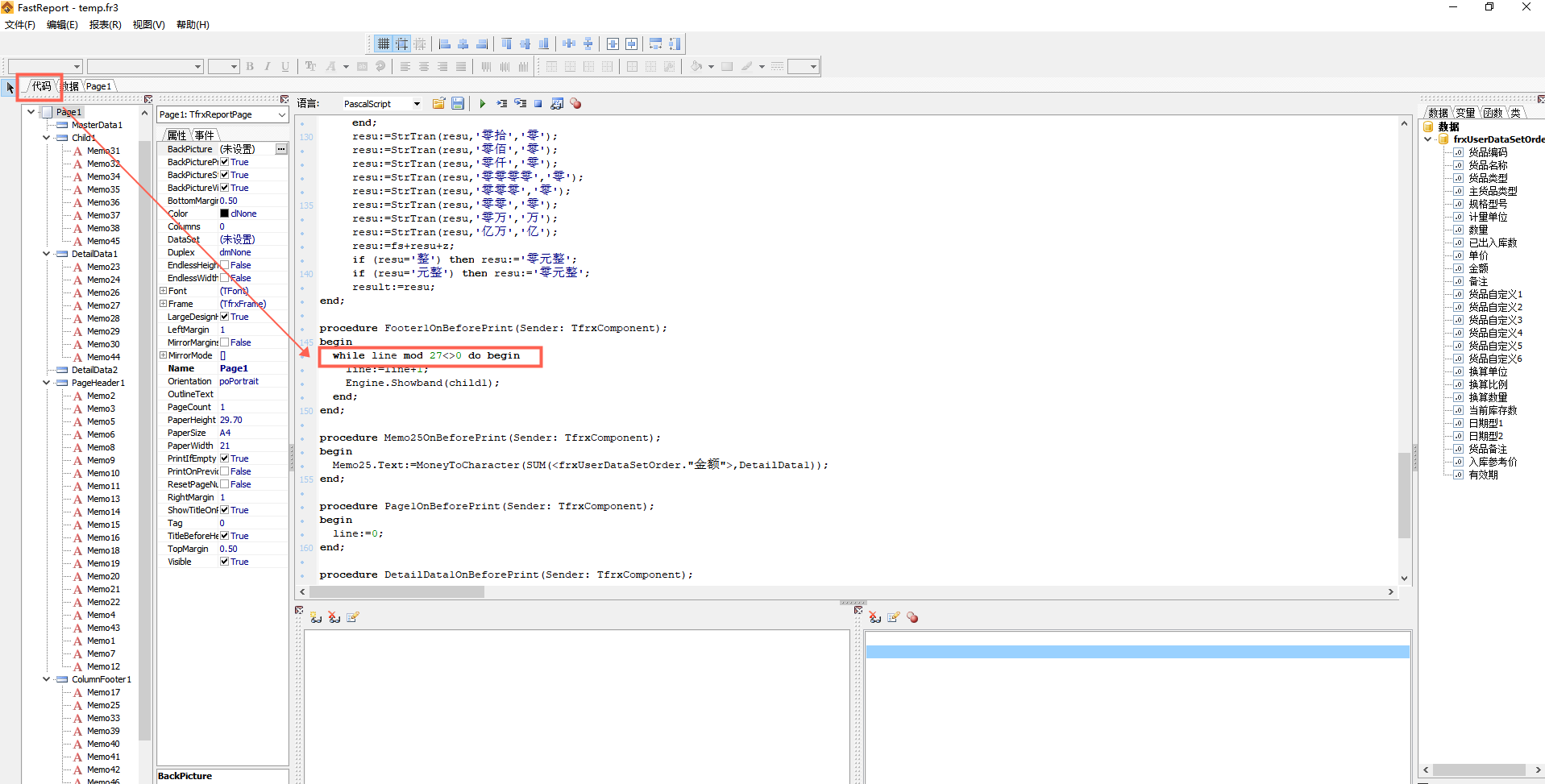This screenshot has width=1545, height=784.
Task: Open the 报表(R) menu
Action: point(105,25)
